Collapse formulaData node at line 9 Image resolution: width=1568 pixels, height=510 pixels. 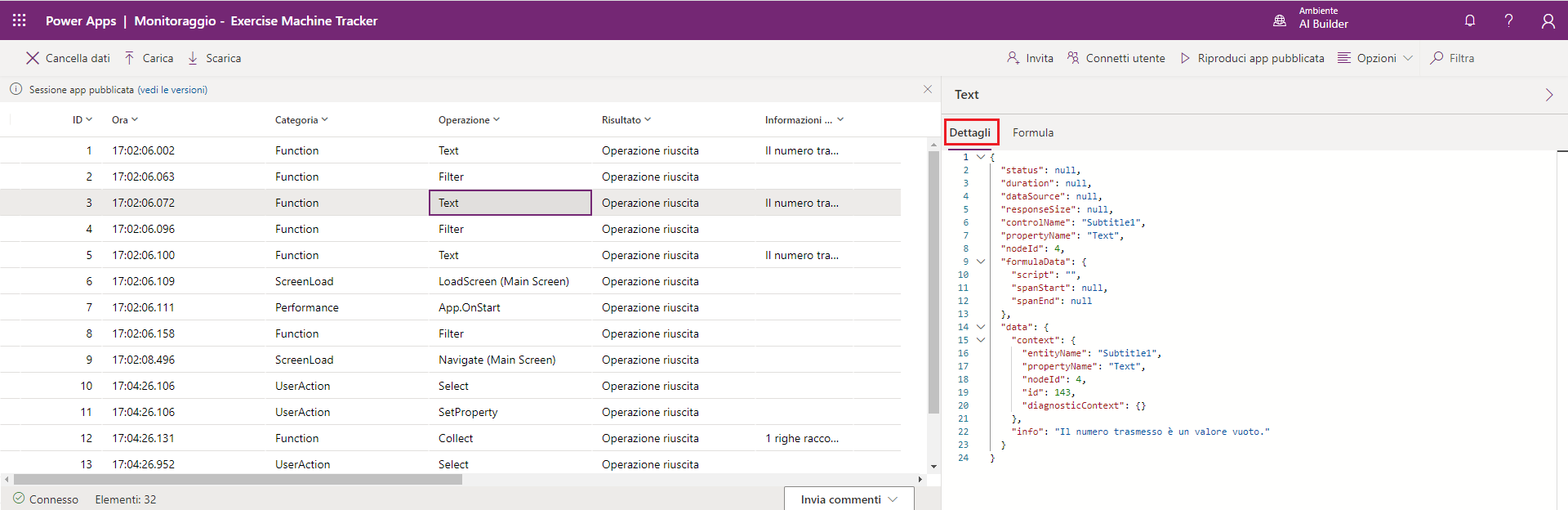pyautogui.click(x=981, y=262)
